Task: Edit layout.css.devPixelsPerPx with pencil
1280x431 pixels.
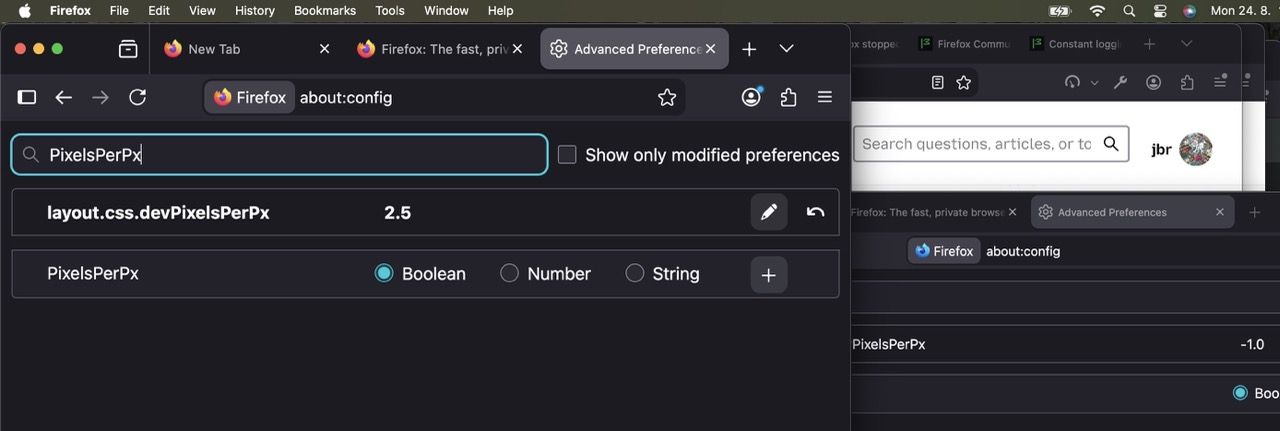Action: click(769, 212)
